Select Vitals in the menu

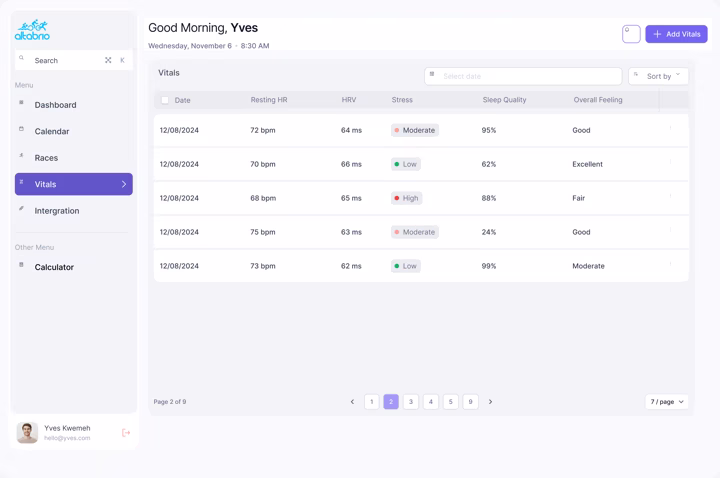pos(73,184)
